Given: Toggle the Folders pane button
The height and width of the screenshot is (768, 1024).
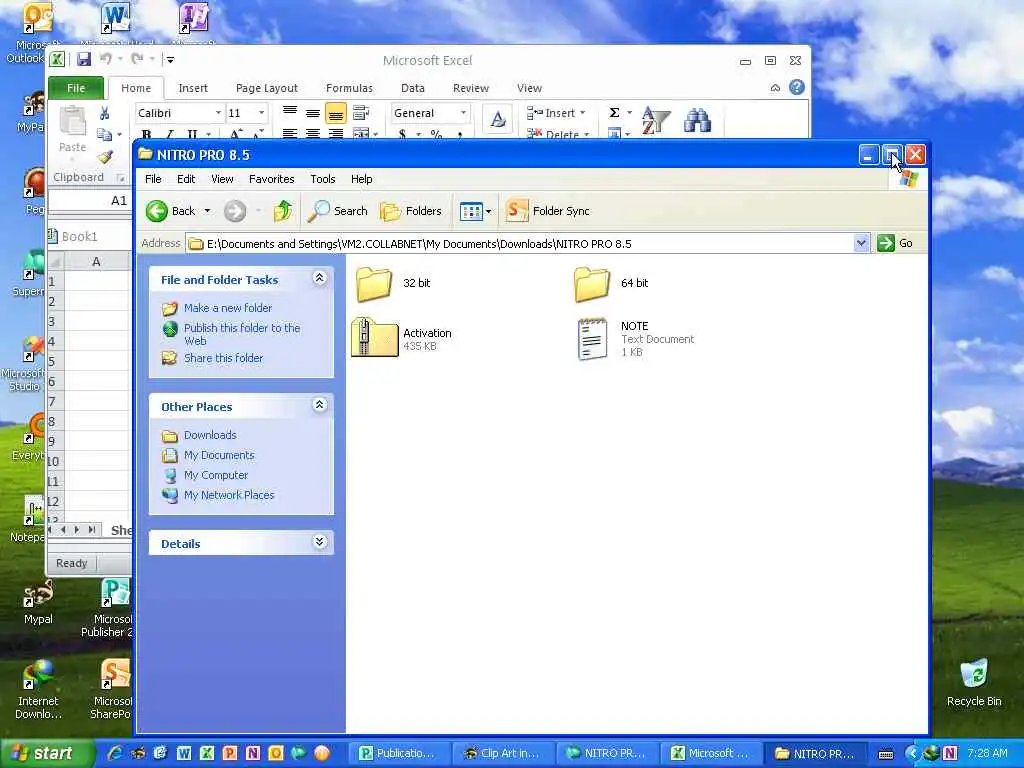Looking at the screenshot, I should 411,211.
